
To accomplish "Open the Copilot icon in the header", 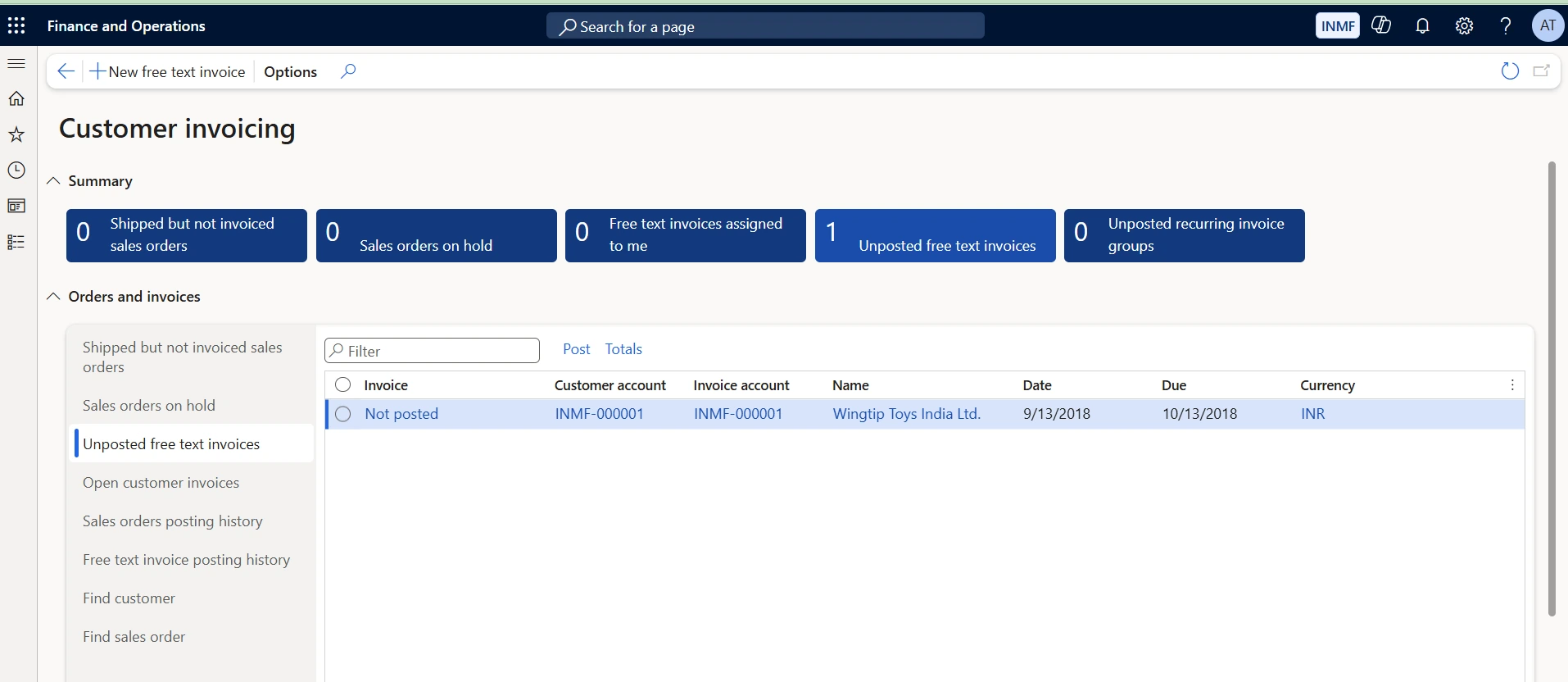I will (x=1381, y=25).
